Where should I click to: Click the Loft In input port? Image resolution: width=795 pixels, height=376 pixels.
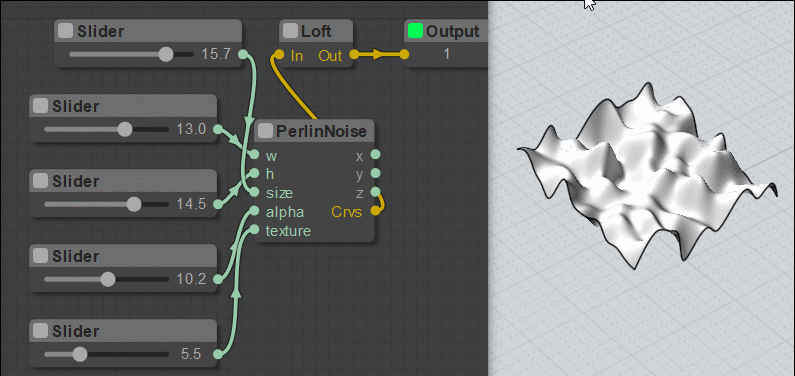pyautogui.click(x=279, y=54)
